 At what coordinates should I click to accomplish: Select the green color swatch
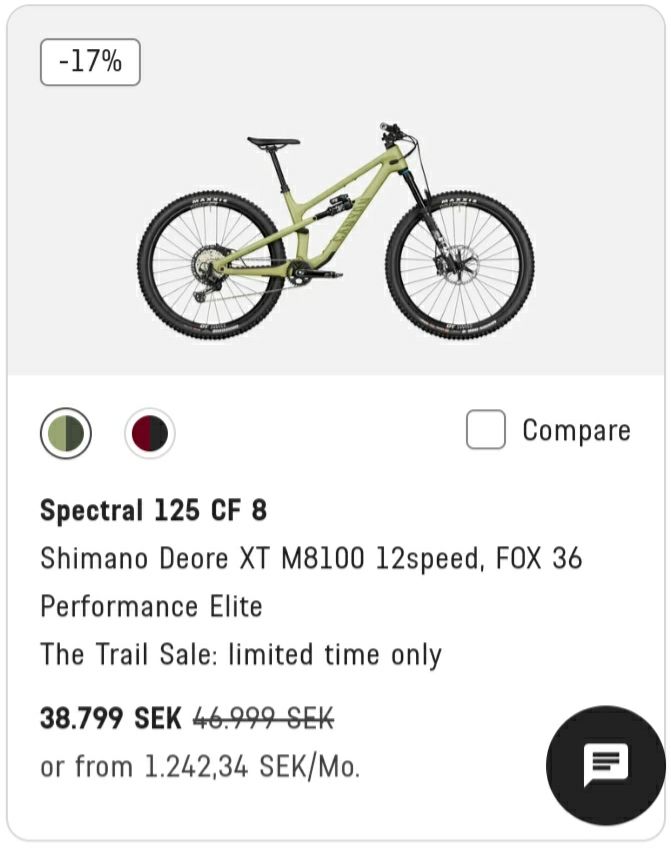click(x=66, y=433)
